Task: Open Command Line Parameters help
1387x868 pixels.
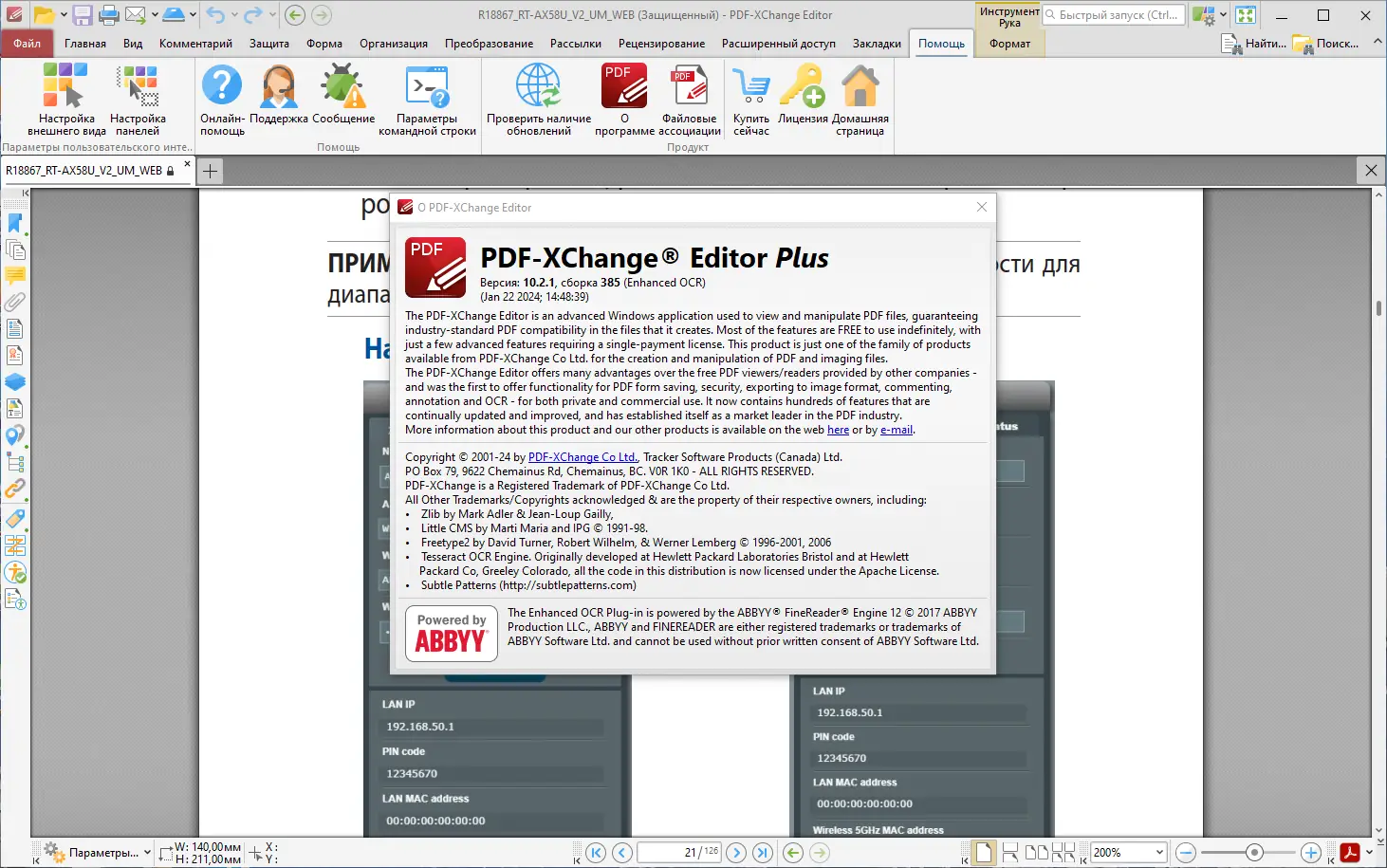Action: (x=427, y=100)
